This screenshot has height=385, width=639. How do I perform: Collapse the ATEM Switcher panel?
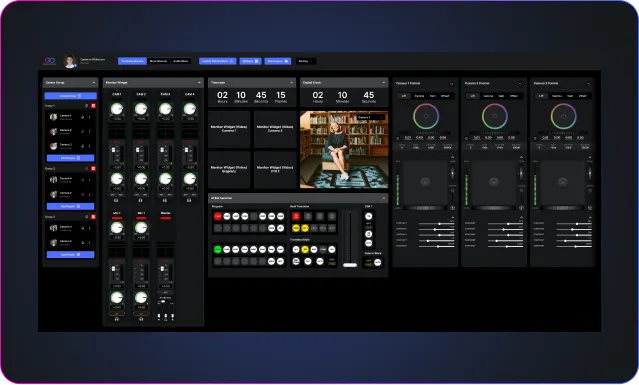point(383,198)
